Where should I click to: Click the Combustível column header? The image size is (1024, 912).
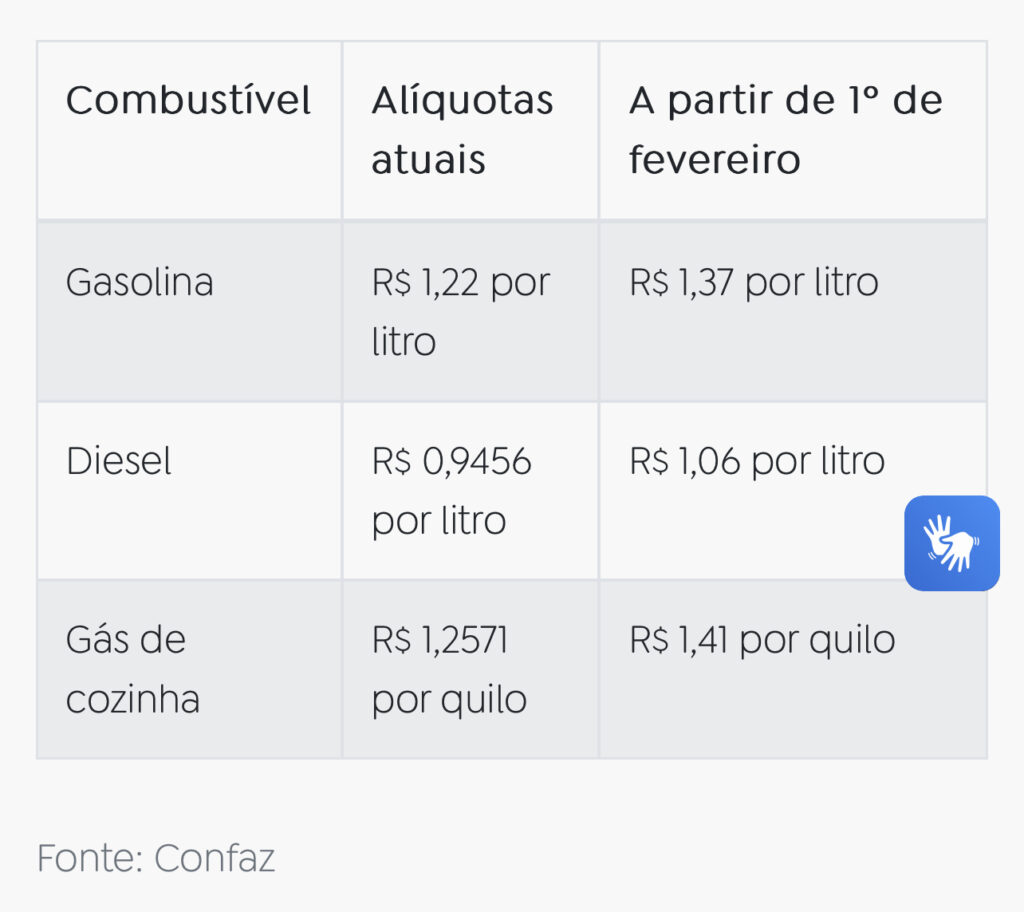[x=188, y=101]
